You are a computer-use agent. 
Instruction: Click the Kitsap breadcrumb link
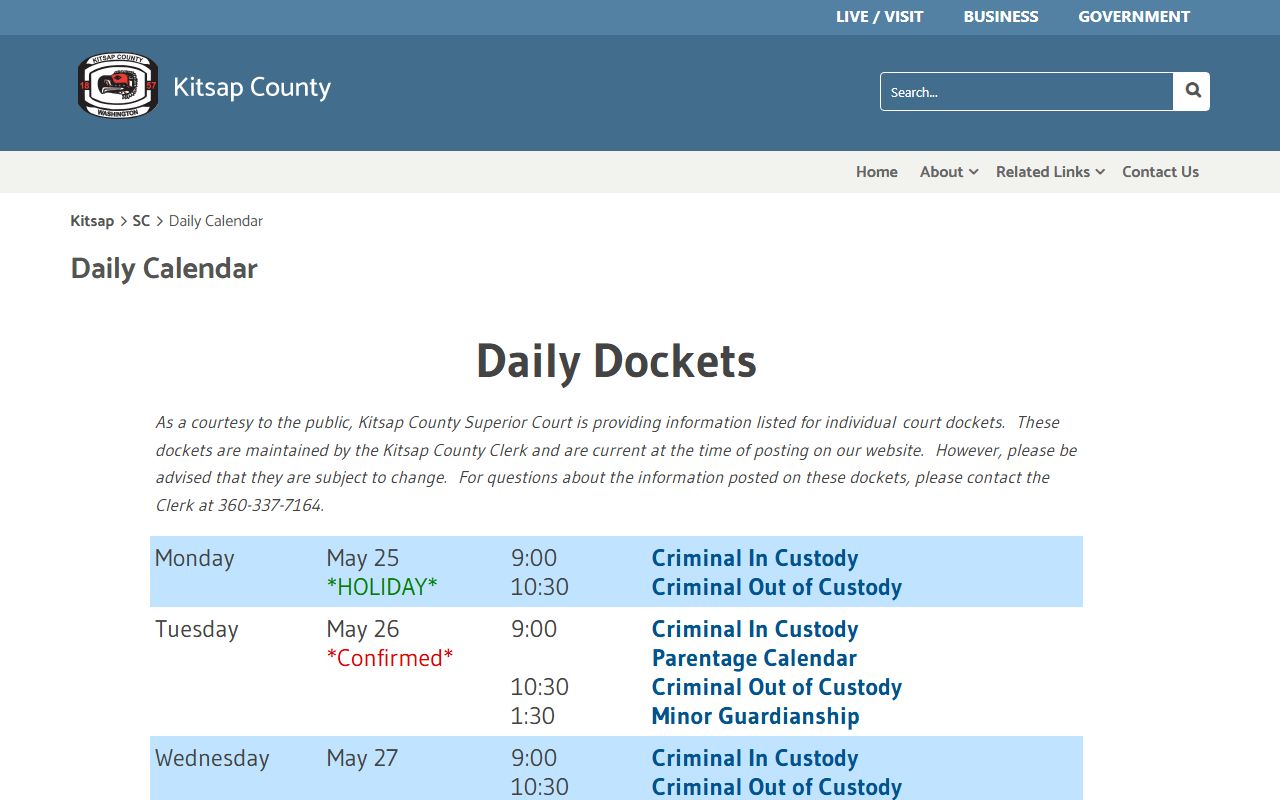92,221
